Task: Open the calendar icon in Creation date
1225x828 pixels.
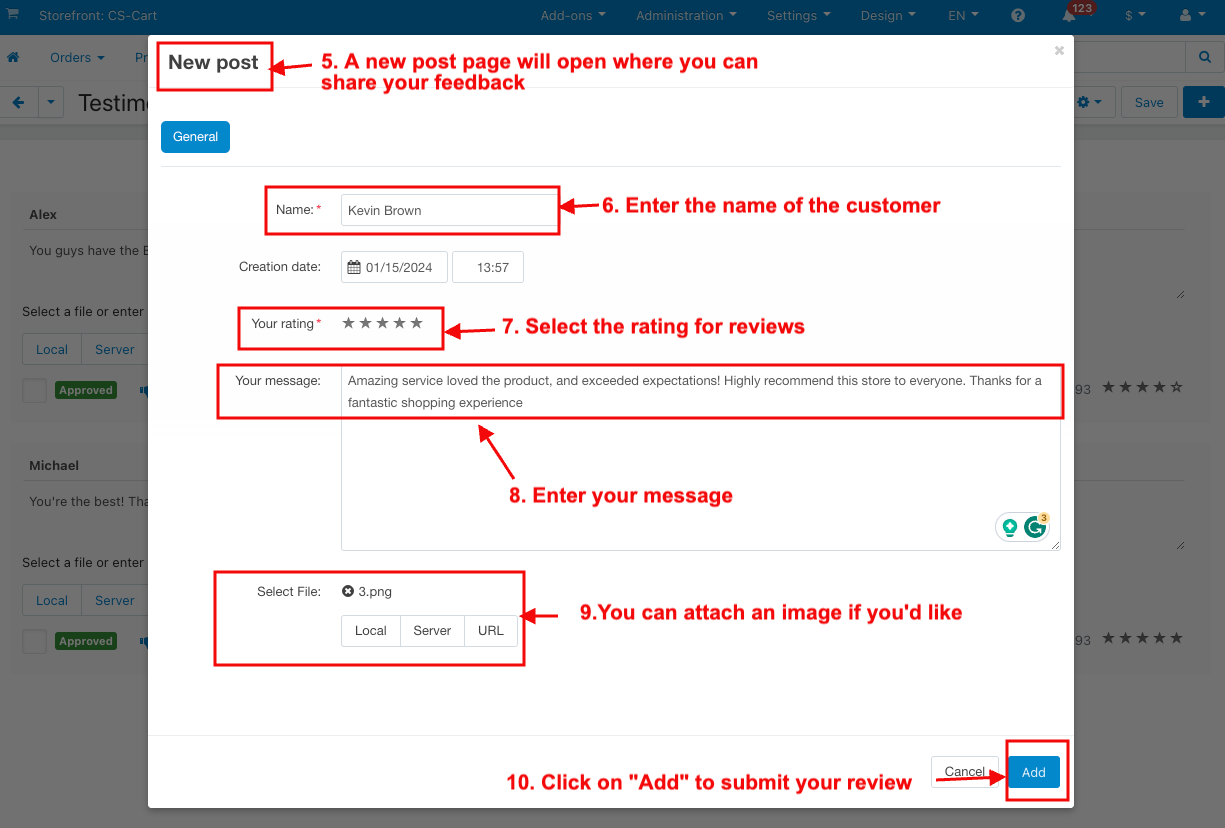Action: [354, 267]
